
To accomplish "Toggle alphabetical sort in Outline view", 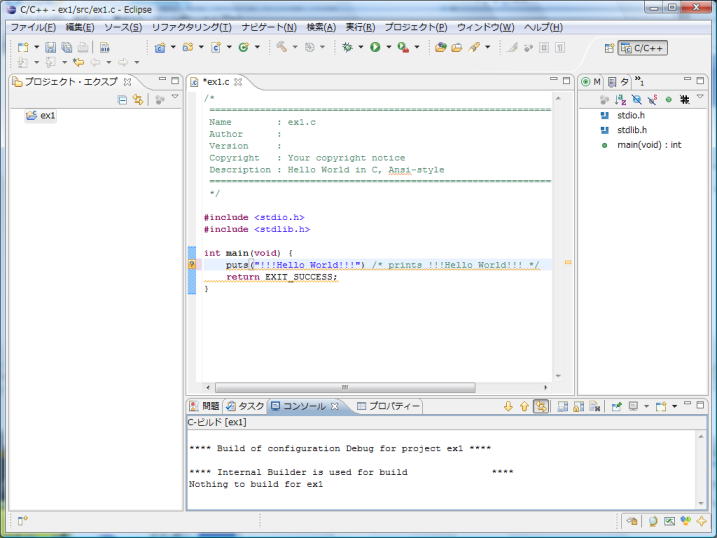I will (x=620, y=100).
